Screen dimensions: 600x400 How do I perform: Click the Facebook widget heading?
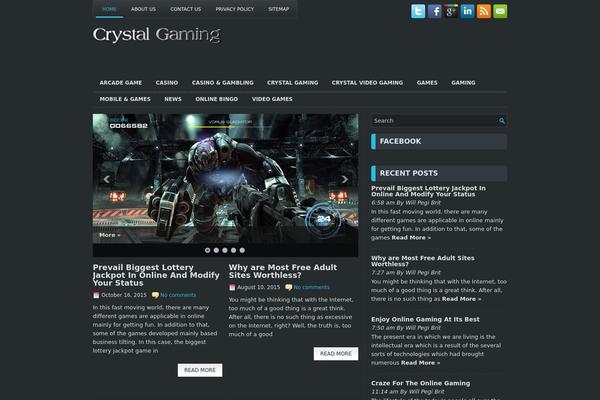[x=439, y=141]
